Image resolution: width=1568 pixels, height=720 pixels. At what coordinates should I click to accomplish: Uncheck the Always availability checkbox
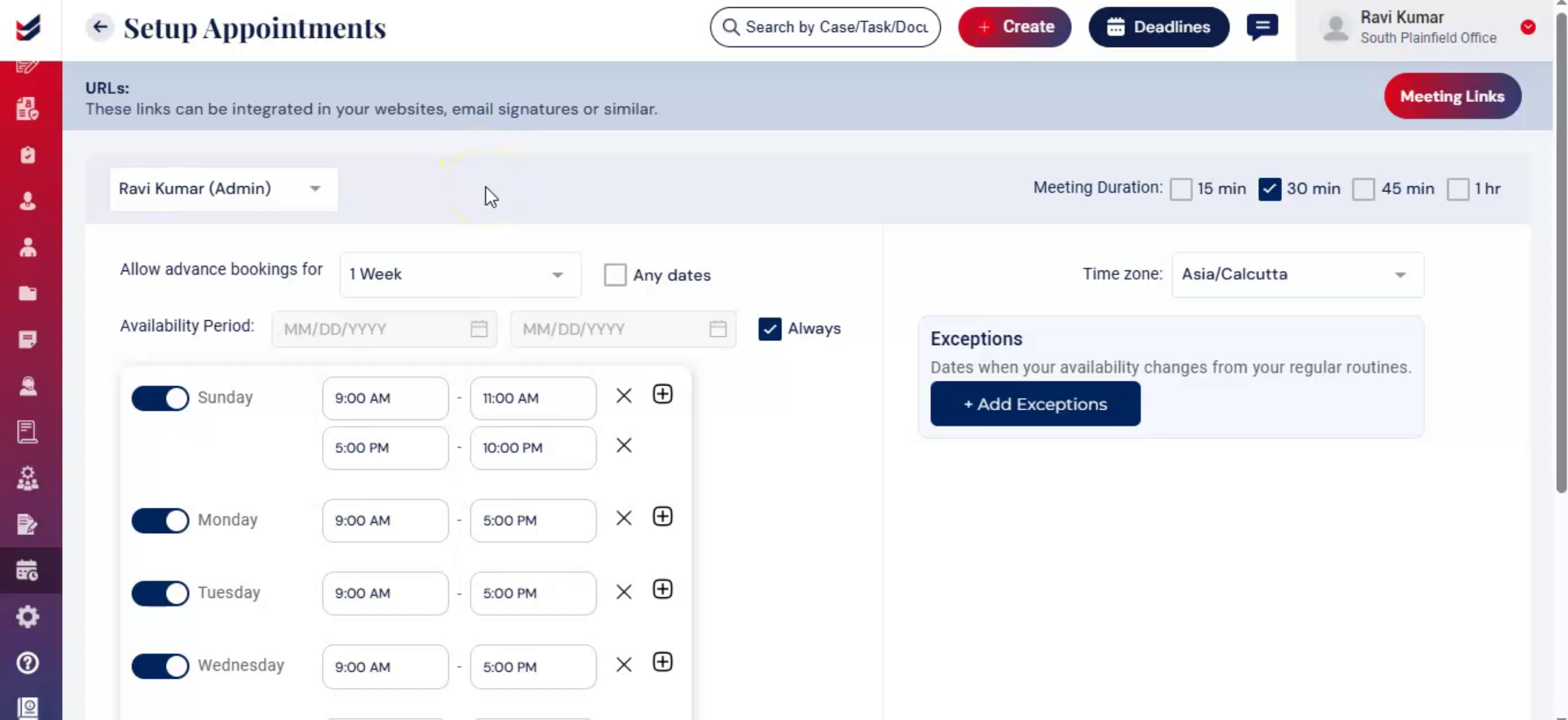pos(770,329)
